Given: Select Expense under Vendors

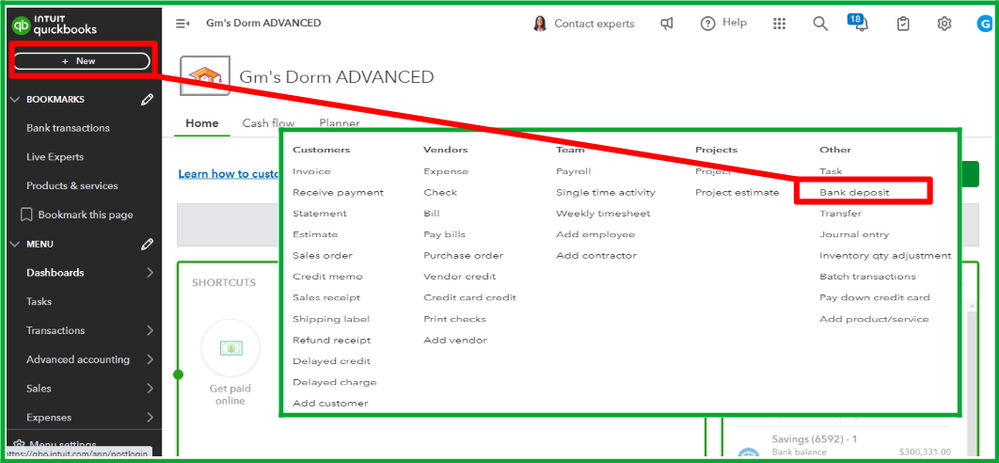Looking at the screenshot, I should pyautogui.click(x=446, y=171).
